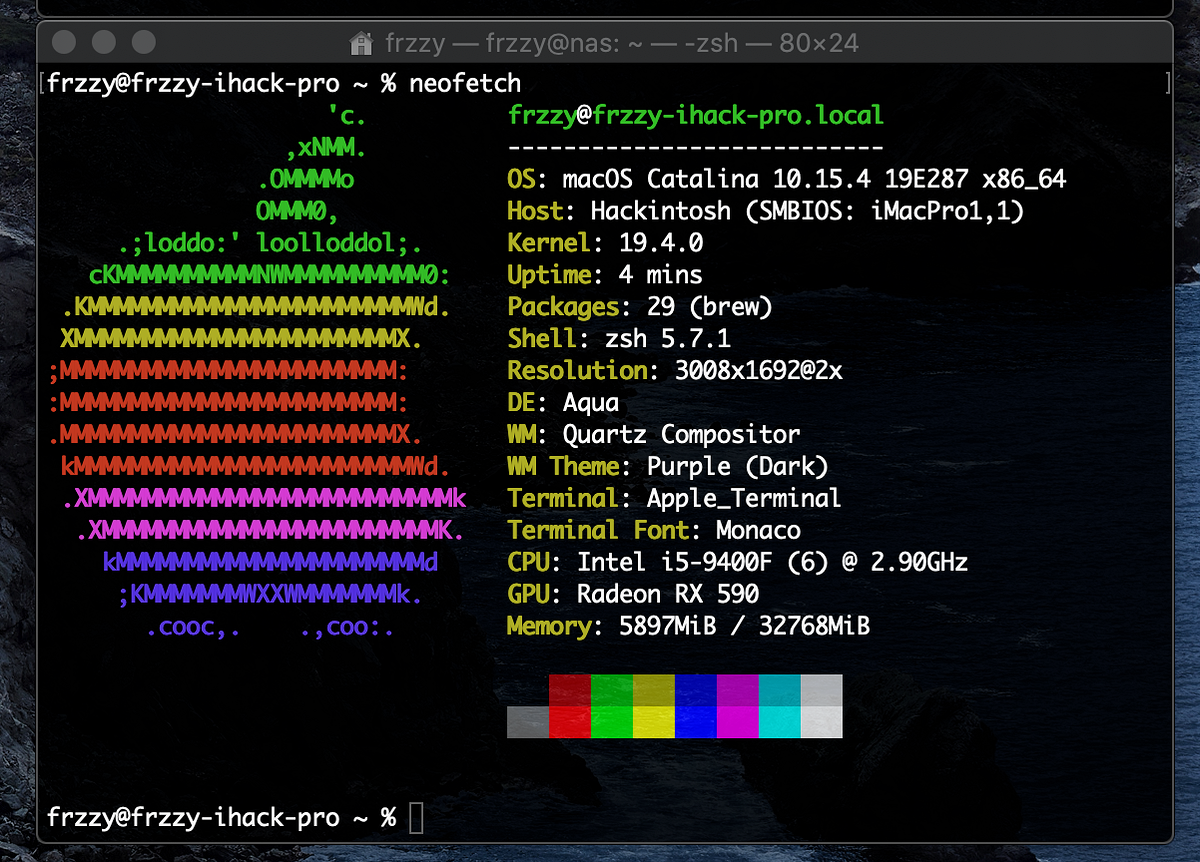1200x862 pixels.
Task: Click the WM: Quartz Compositor line
Action: click(654, 435)
